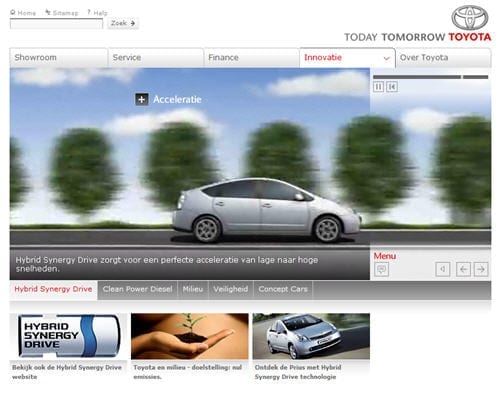Screen dimensions: 500x395
Task: Restart the slideshow with the rewind icon
Action: [392, 87]
